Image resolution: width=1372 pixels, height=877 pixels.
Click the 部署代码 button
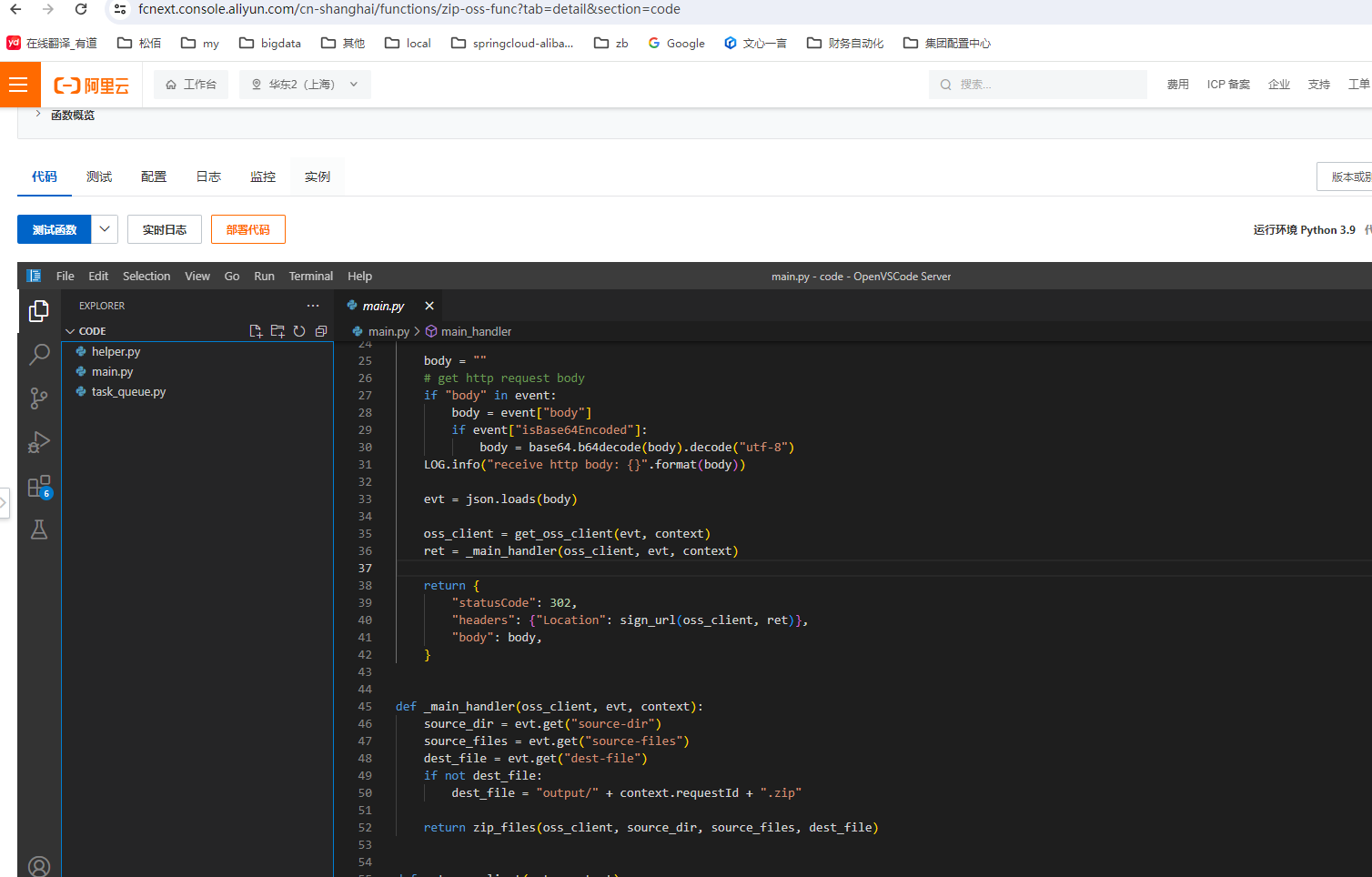click(x=247, y=229)
